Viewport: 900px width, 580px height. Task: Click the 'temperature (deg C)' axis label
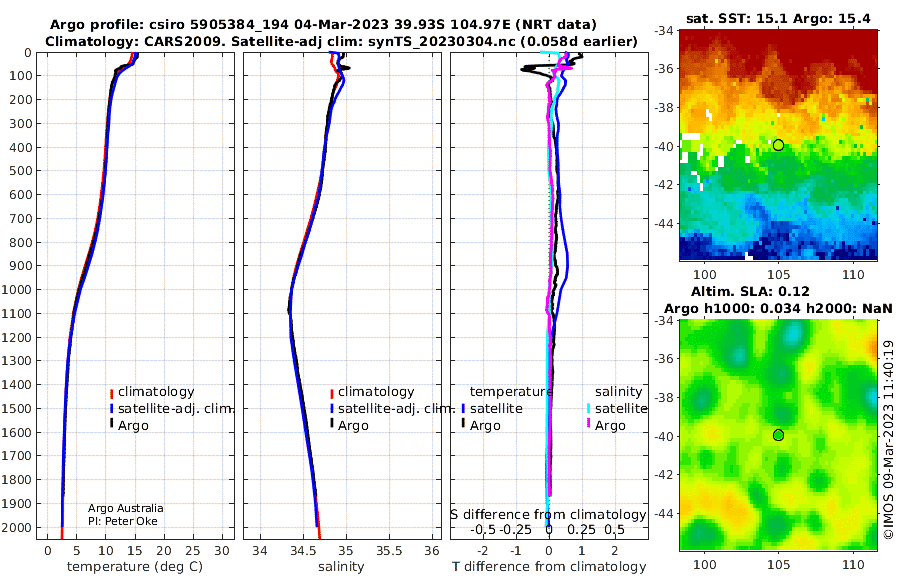point(135,566)
